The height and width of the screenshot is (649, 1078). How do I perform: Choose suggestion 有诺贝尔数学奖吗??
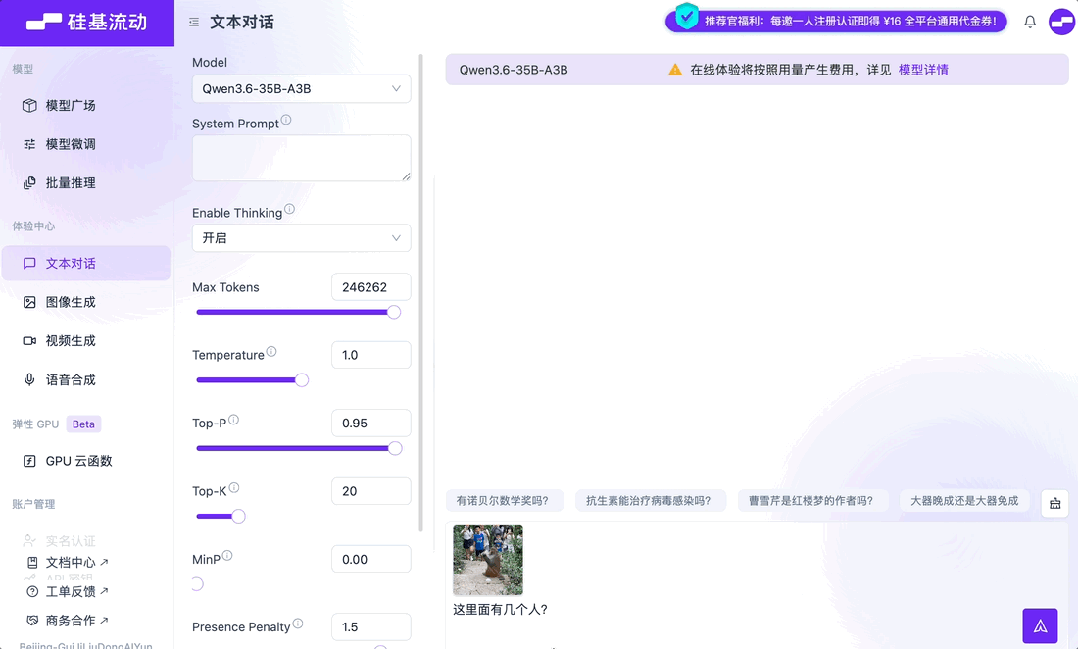click(x=503, y=500)
